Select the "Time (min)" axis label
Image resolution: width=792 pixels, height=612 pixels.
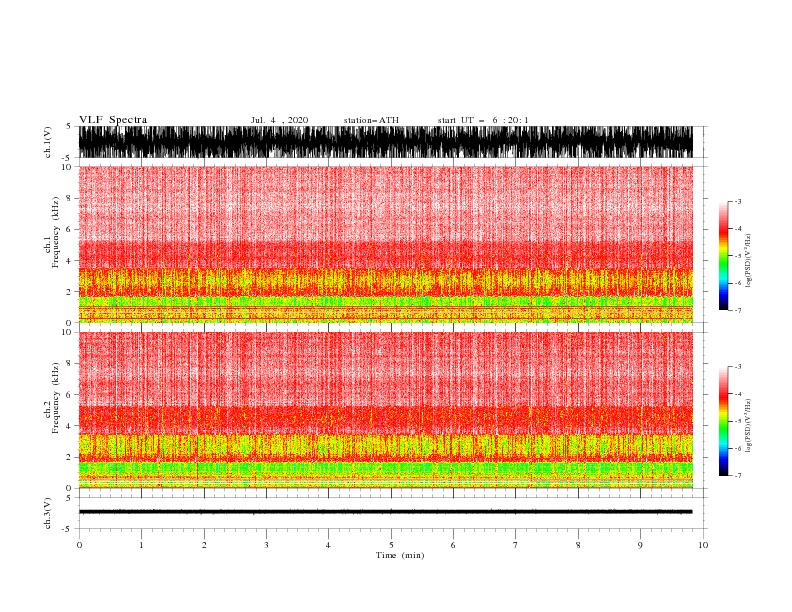click(400, 555)
